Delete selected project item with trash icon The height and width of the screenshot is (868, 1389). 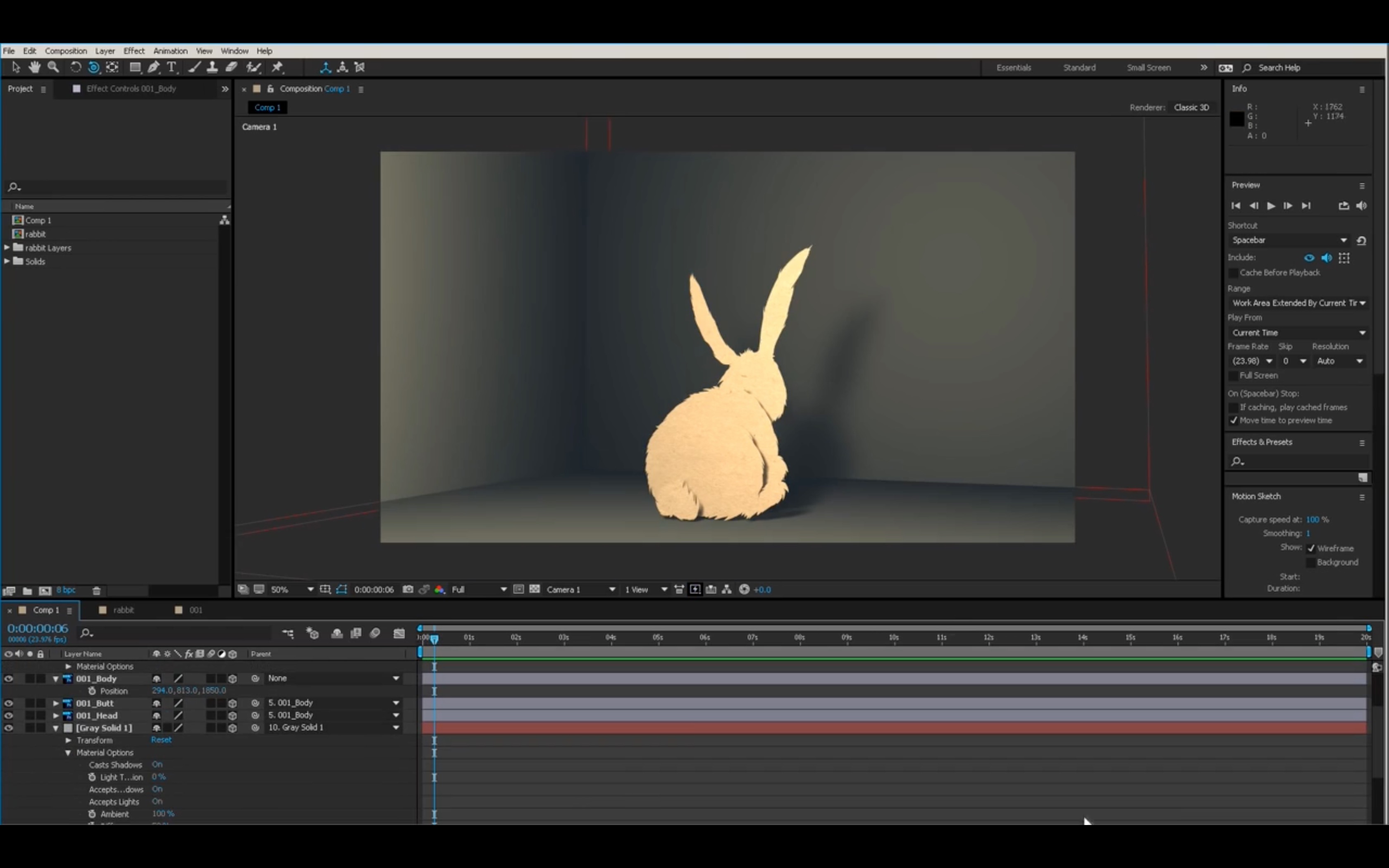click(96, 590)
